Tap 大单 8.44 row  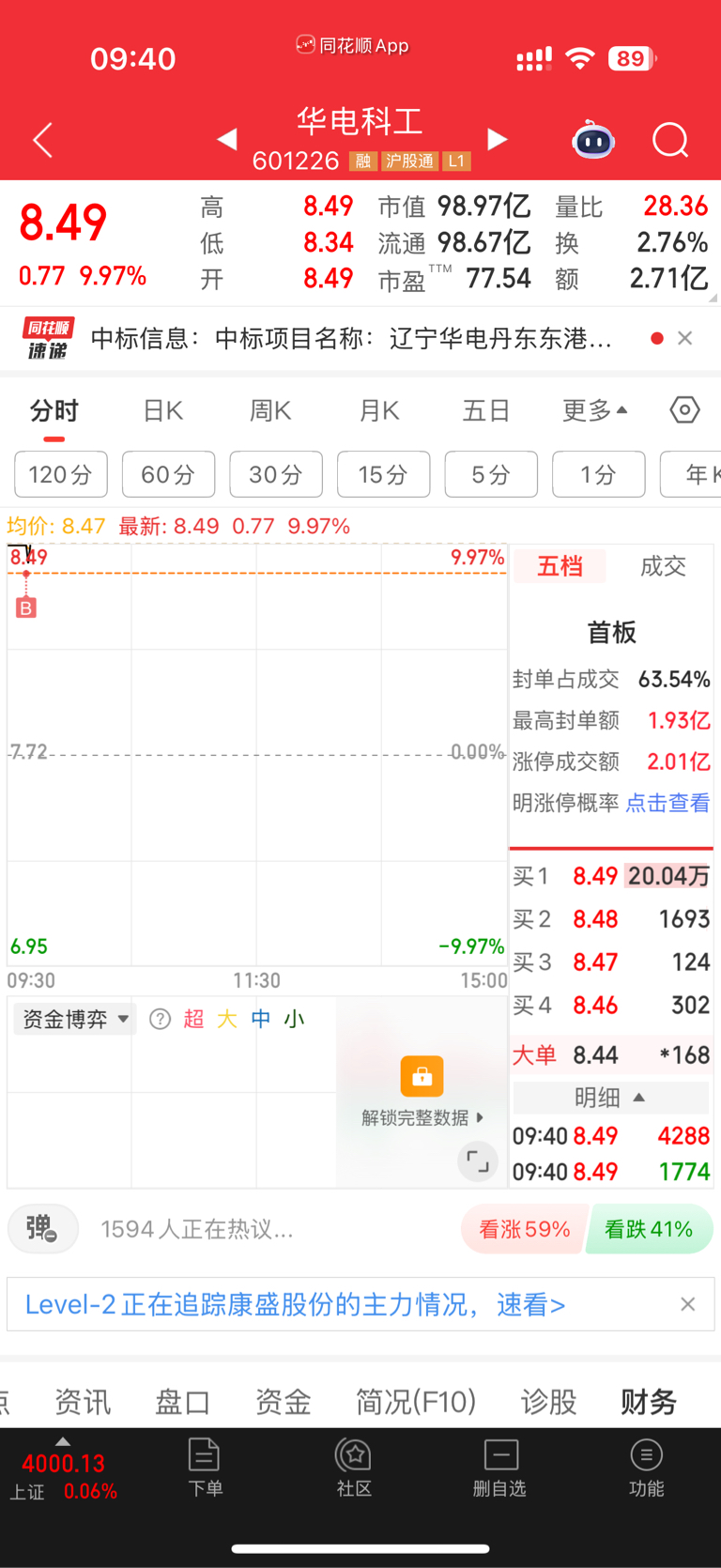(611, 1054)
